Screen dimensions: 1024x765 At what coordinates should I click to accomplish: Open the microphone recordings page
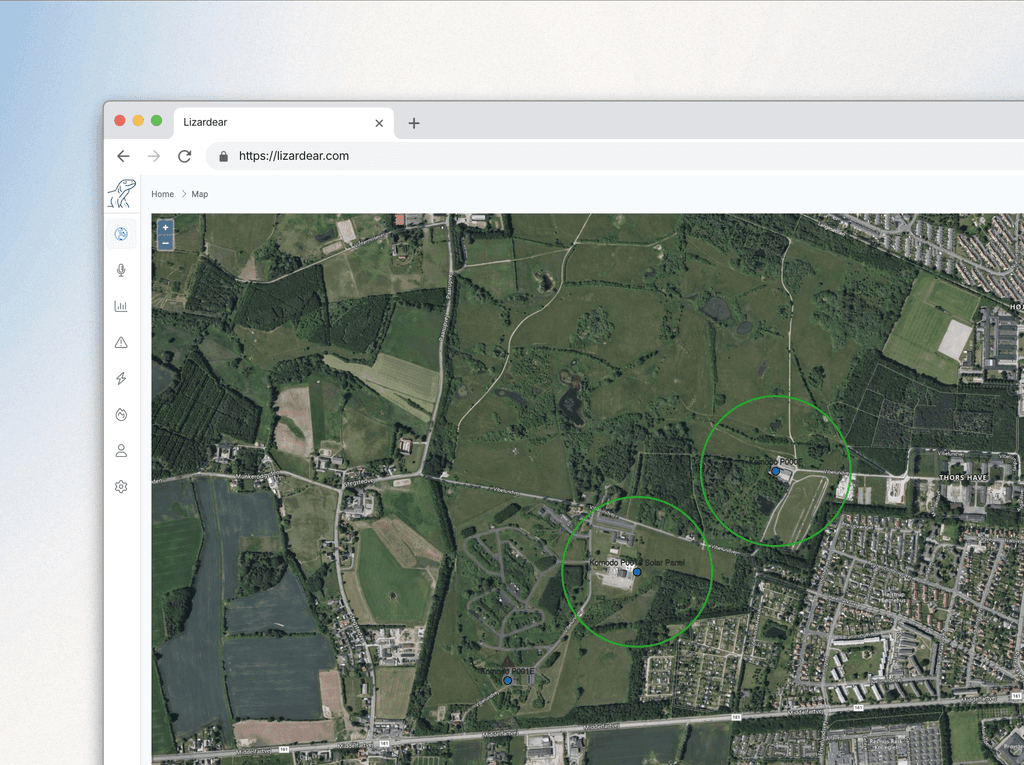121,270
